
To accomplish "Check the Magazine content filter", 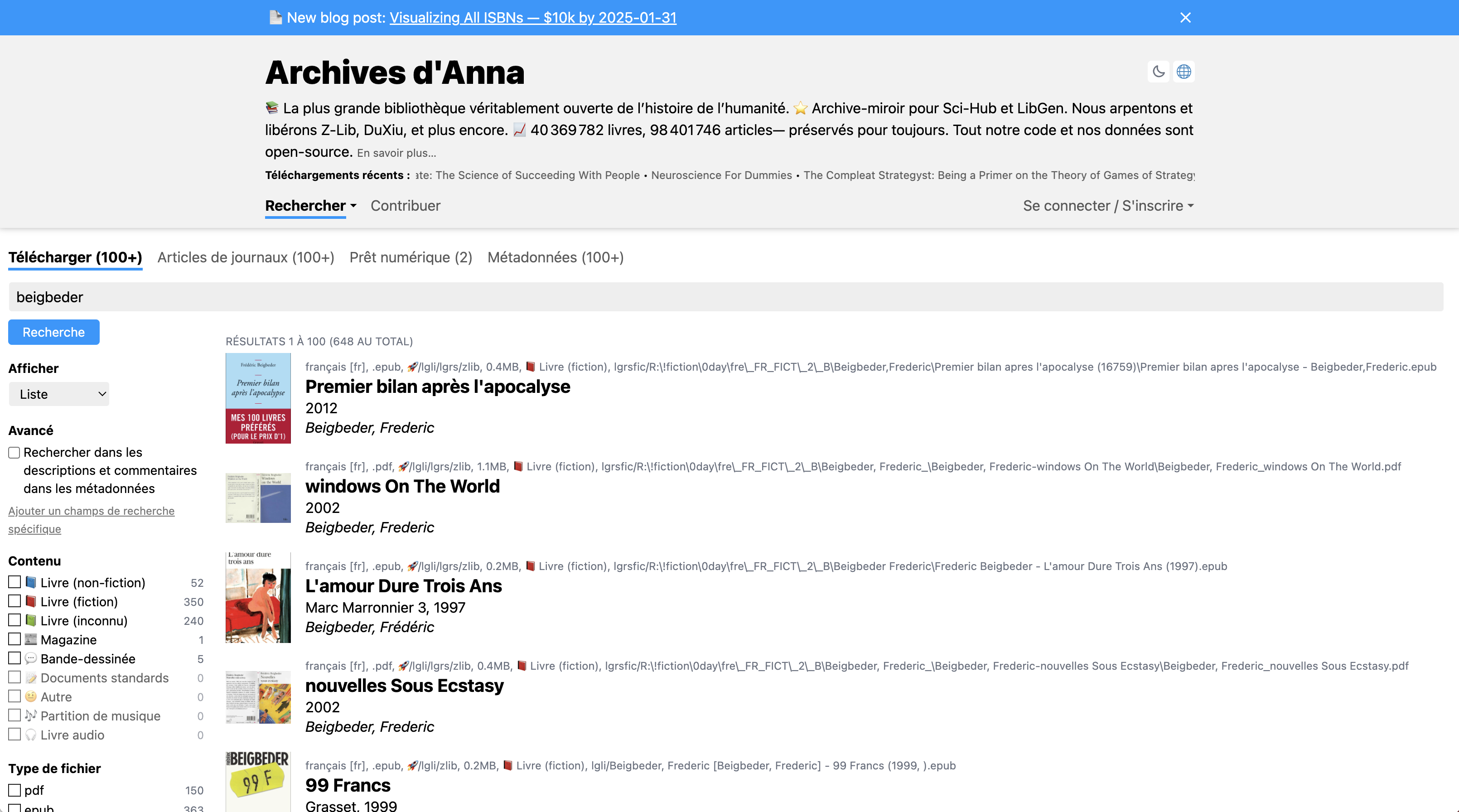I will tap(14, 639).
